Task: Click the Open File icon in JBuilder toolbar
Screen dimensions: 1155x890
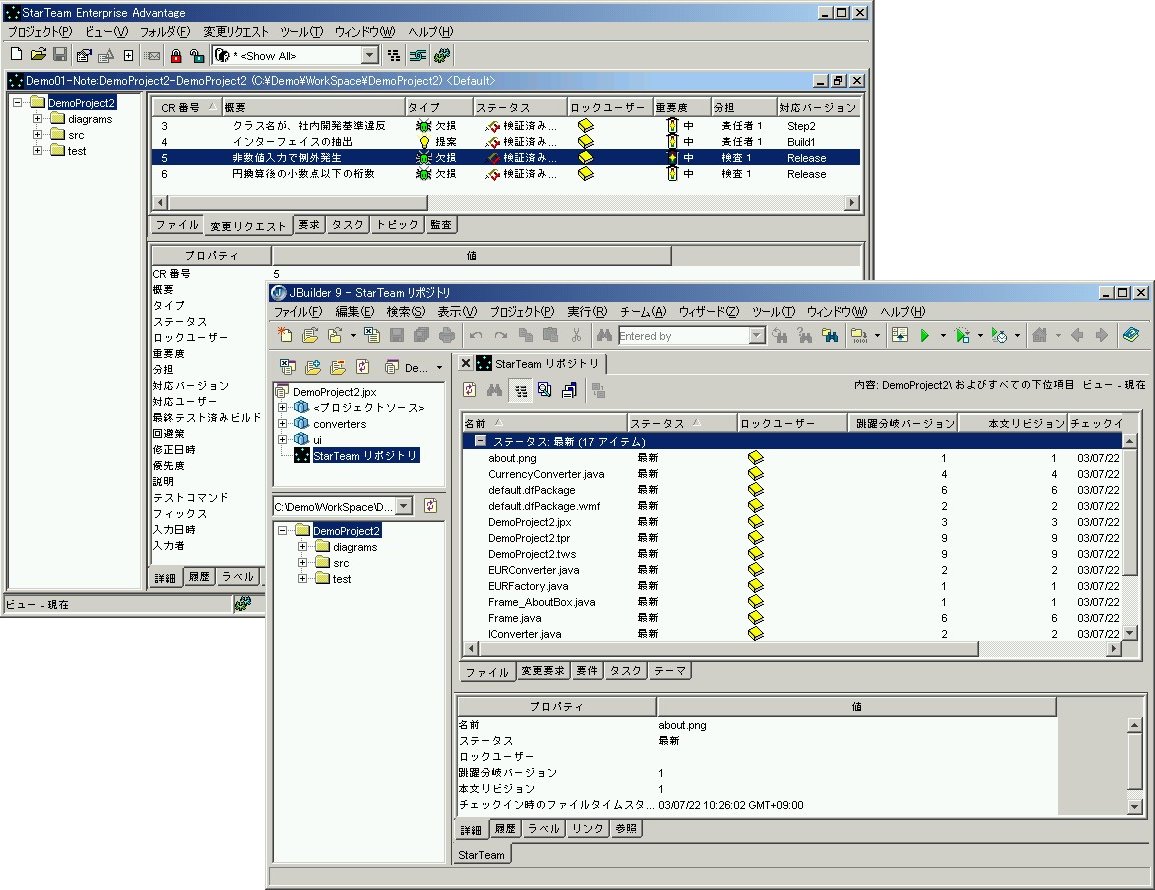Action: tap(310, 335)
